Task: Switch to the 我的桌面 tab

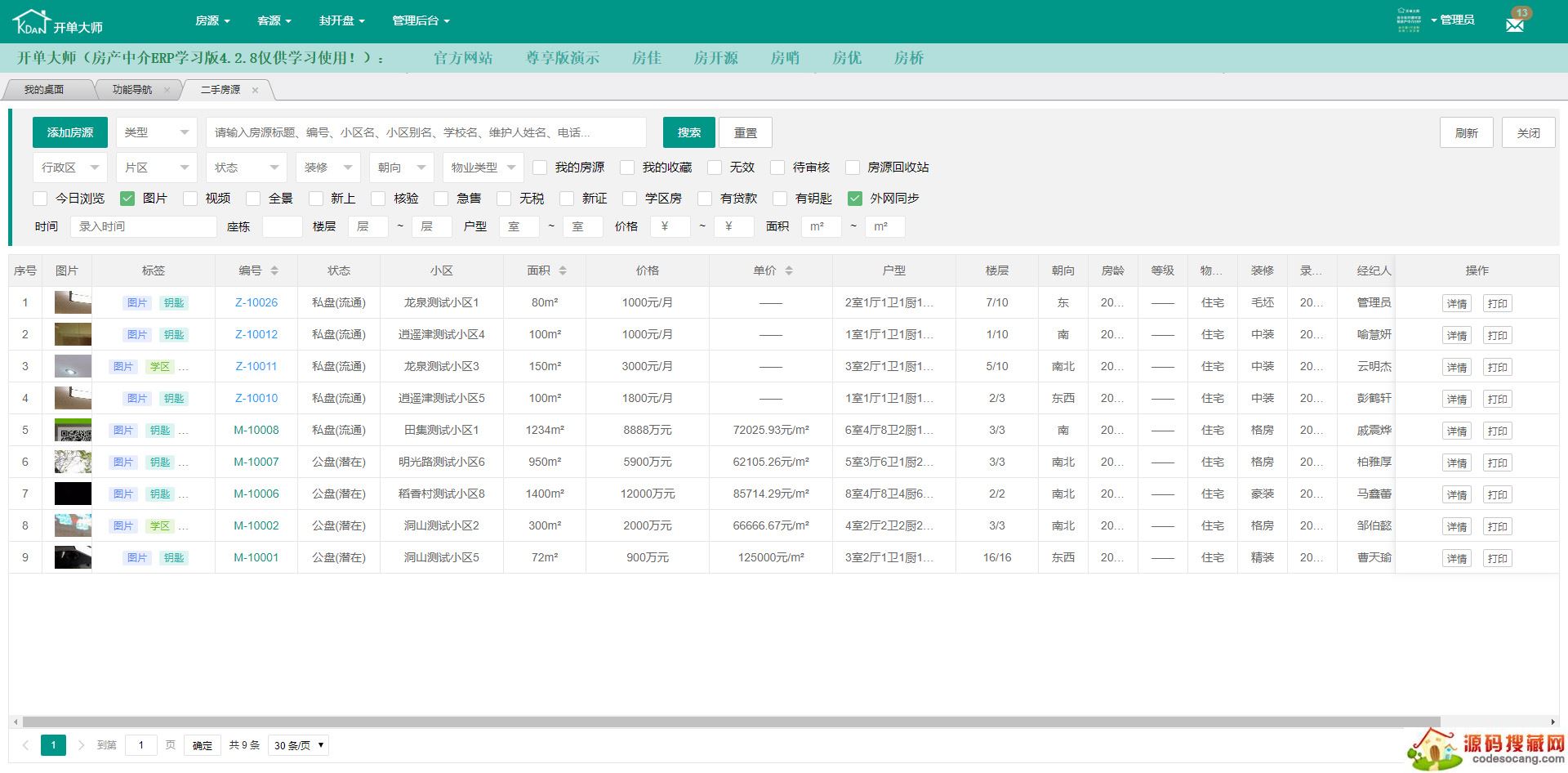Action: pyautogui.click(x=44, y=90)
